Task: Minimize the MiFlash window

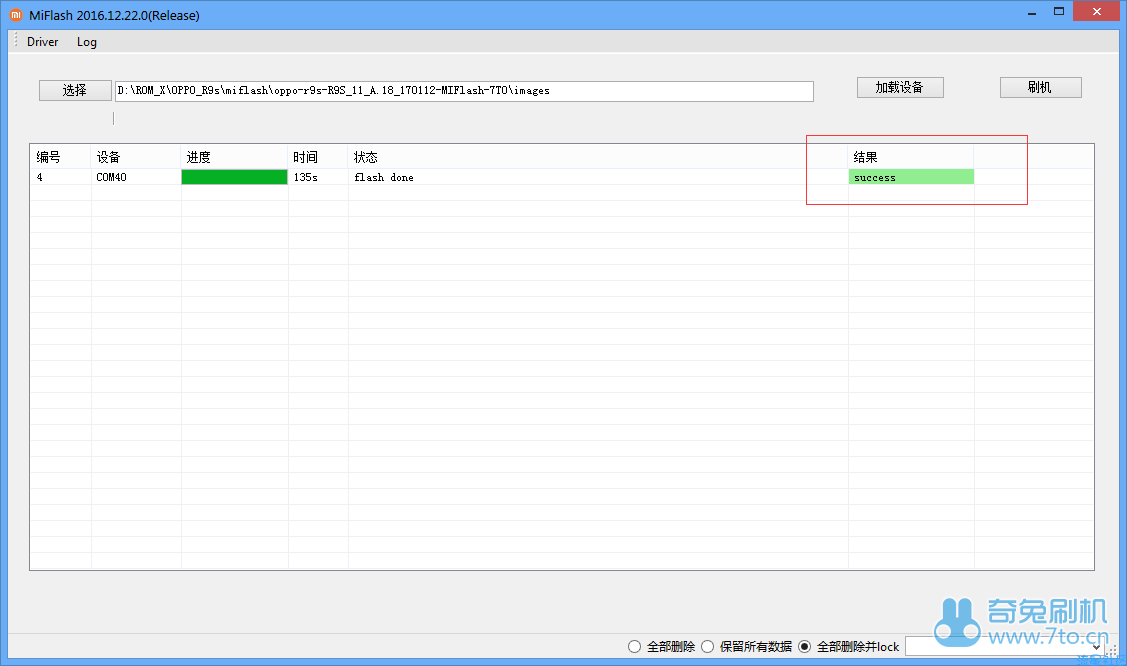Action: (x=1031, y=12)
